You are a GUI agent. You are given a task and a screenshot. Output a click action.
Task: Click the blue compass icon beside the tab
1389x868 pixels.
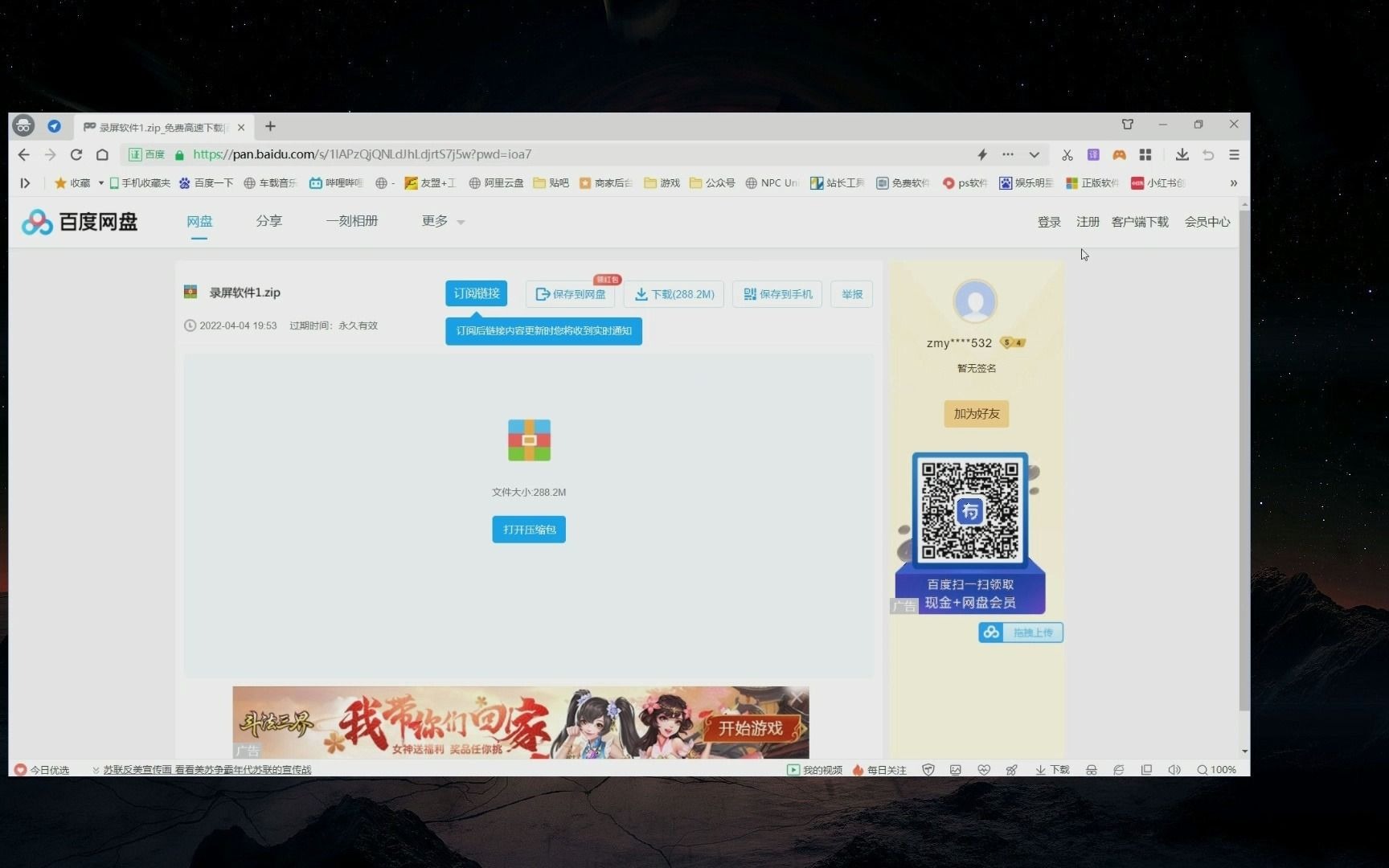coord(54,126)
